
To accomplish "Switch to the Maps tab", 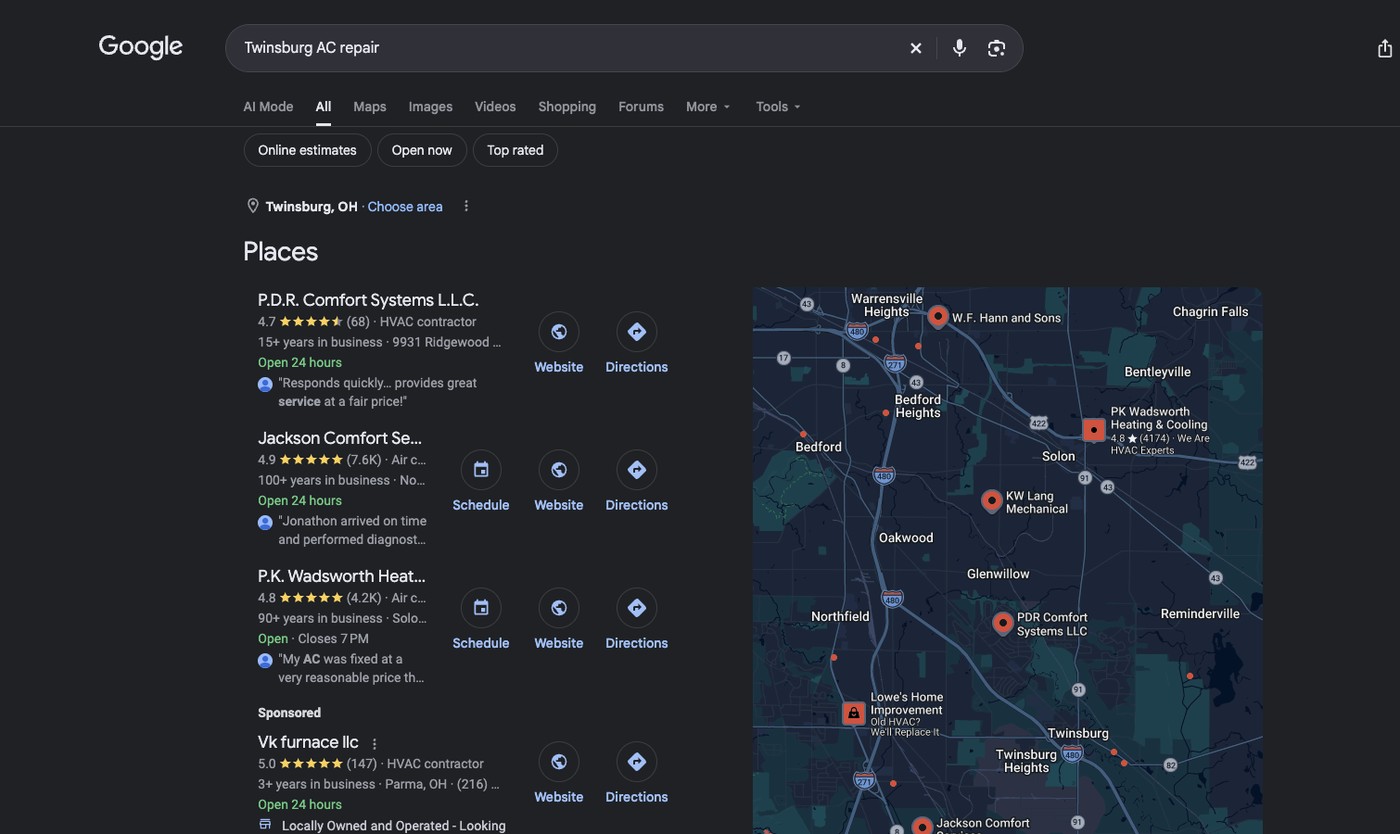I will tap(370, 107).
